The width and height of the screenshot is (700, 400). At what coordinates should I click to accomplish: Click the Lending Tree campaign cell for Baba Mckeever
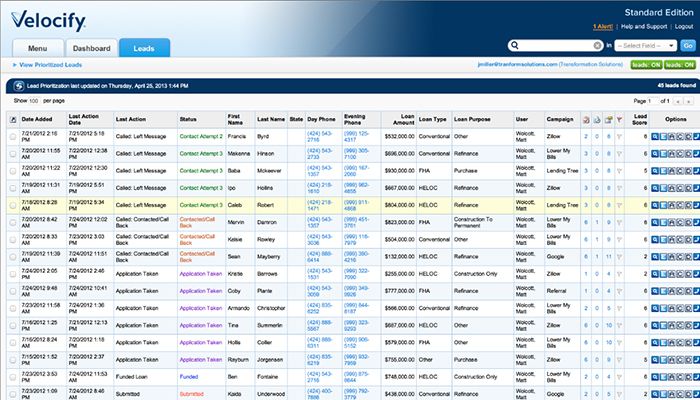click(562, 171)
